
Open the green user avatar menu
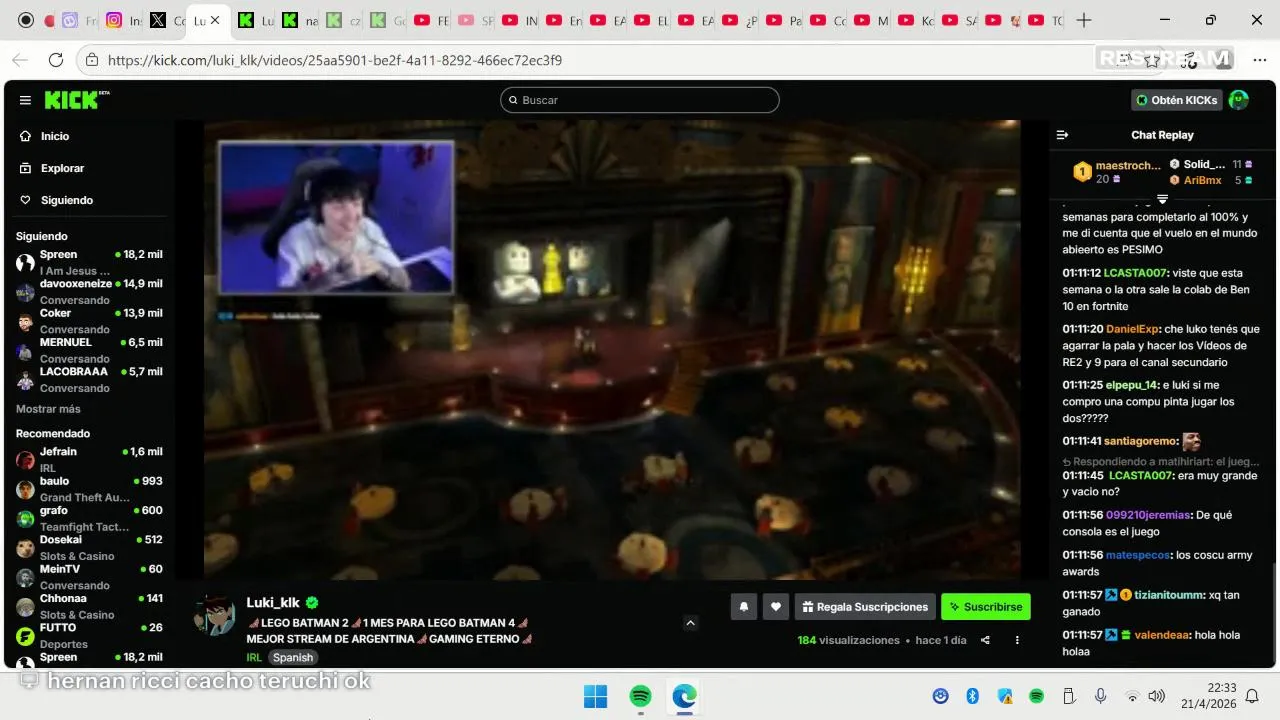click(1238, 100)
